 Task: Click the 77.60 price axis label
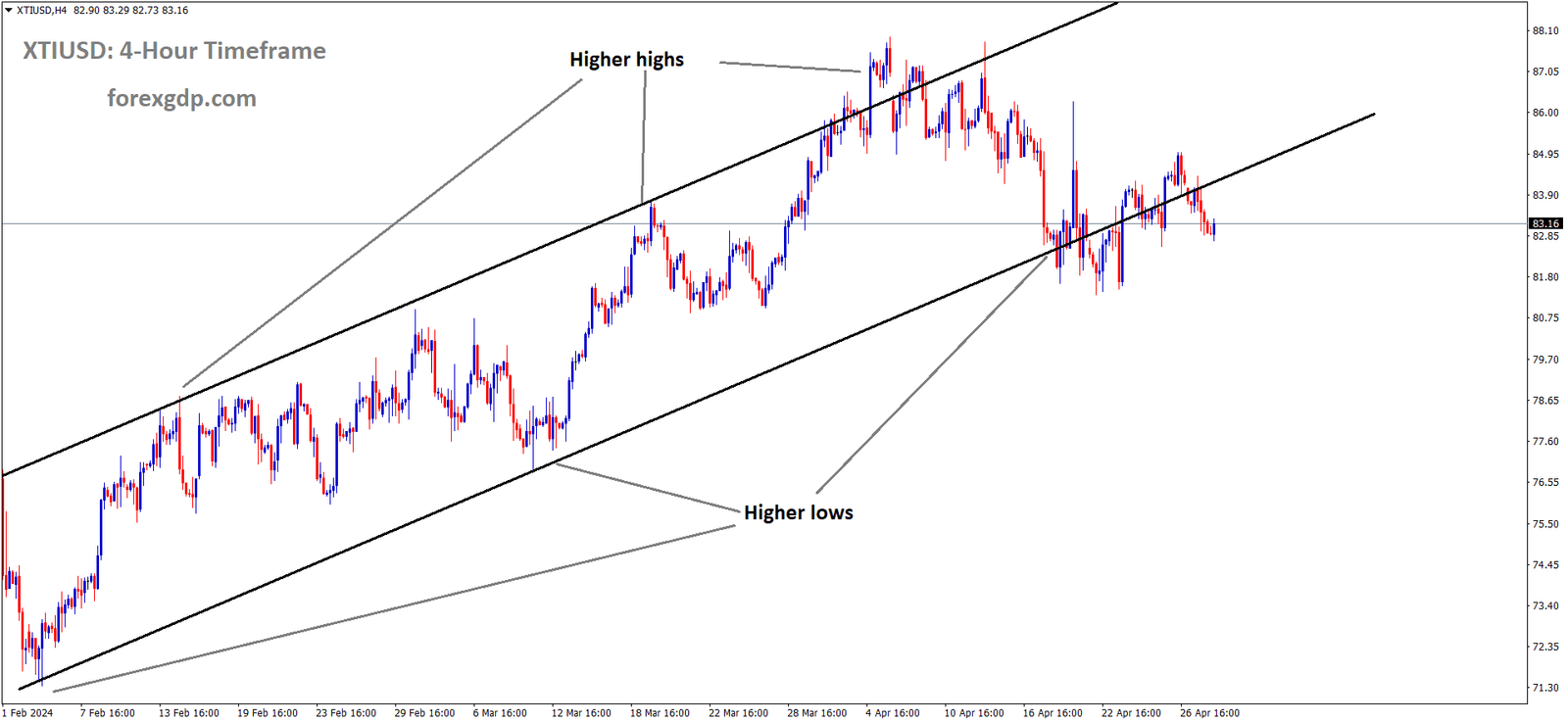coord(1545,442)
